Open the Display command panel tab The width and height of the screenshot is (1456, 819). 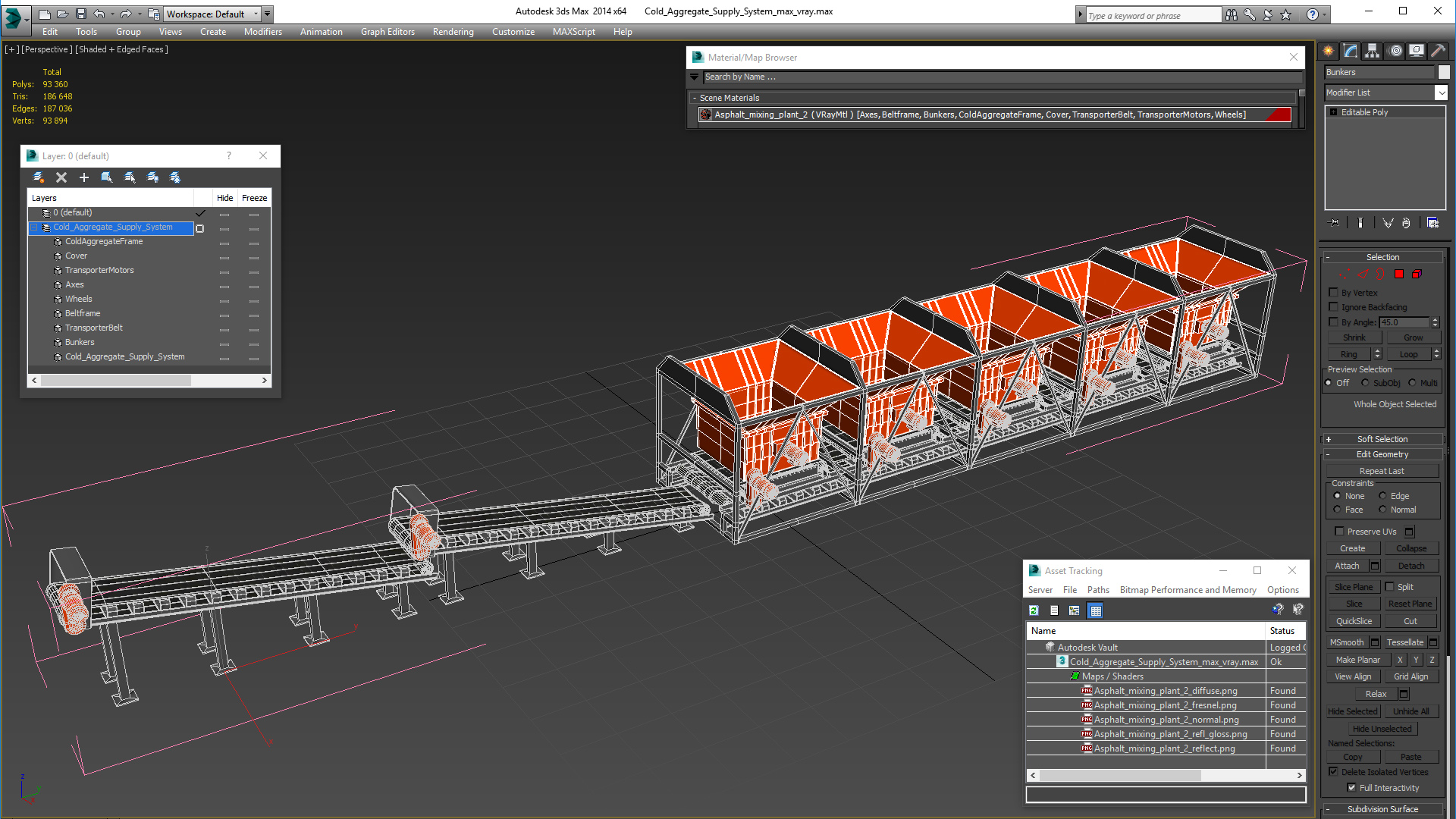click(x=1417, y=51)
